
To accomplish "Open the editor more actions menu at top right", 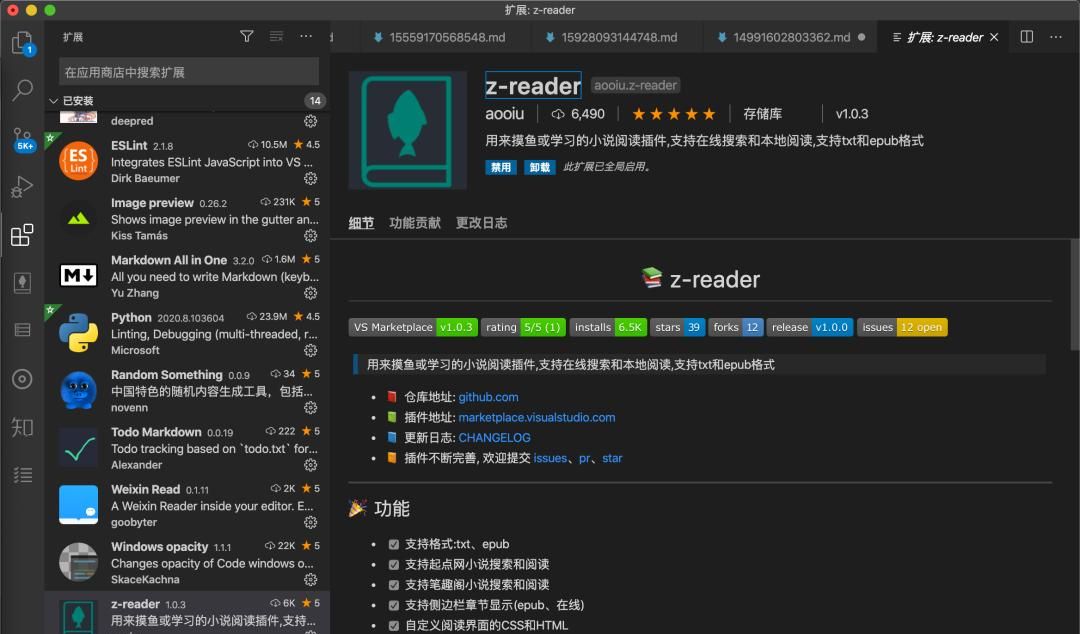I will coord(1056,36).
